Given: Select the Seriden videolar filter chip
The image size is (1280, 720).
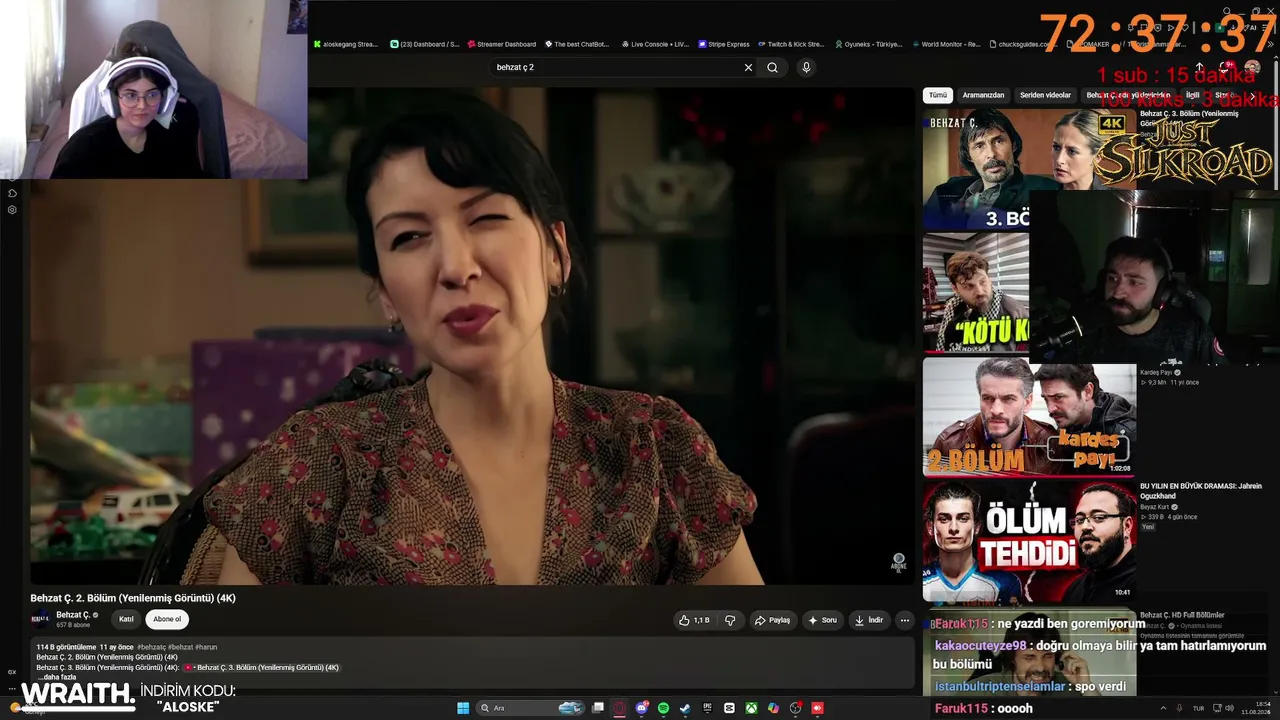Looking at the screenshot, I should (1045, 95).
